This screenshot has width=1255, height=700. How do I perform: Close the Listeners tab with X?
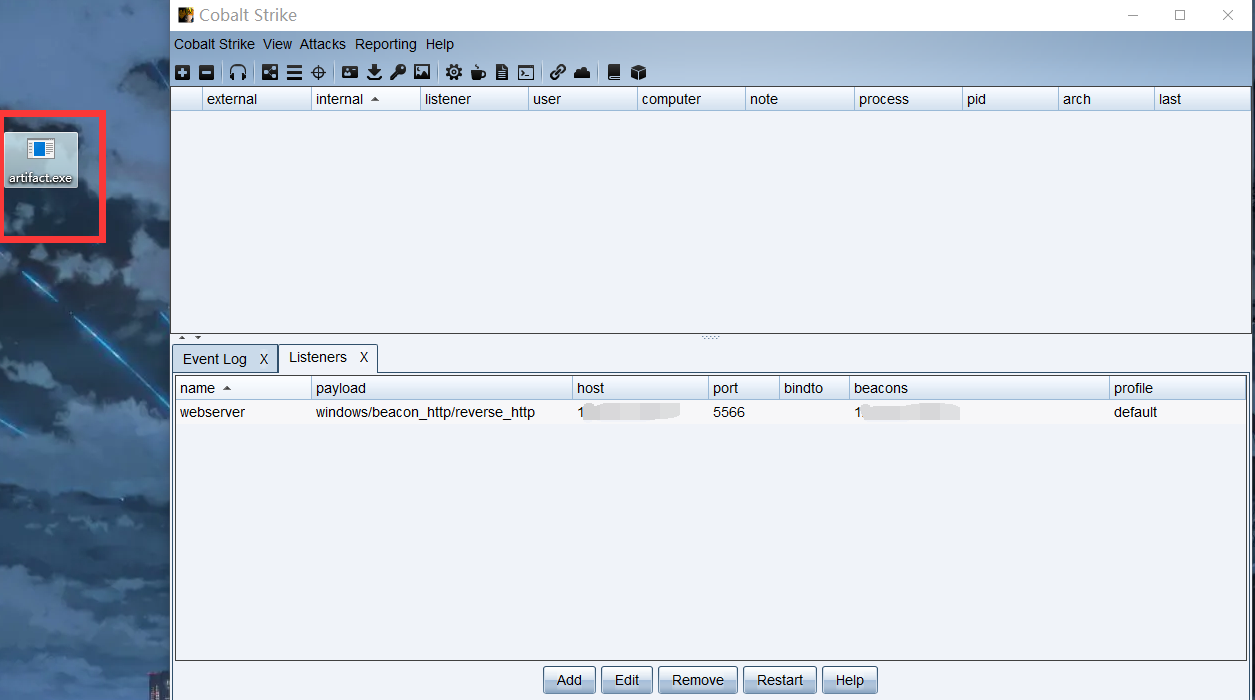(x=364, y=357)
